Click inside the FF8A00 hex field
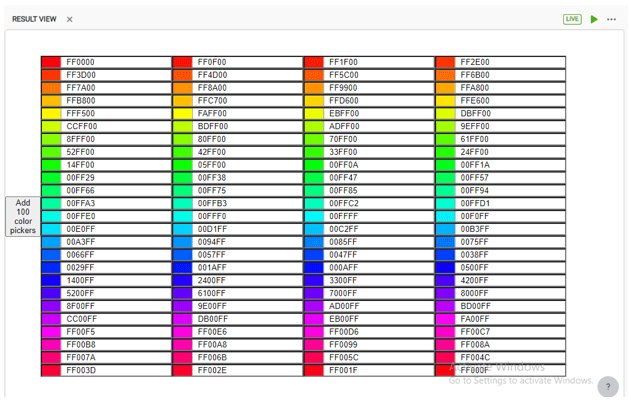Screen dimensions: 629x406 click(x=248, y=88)
